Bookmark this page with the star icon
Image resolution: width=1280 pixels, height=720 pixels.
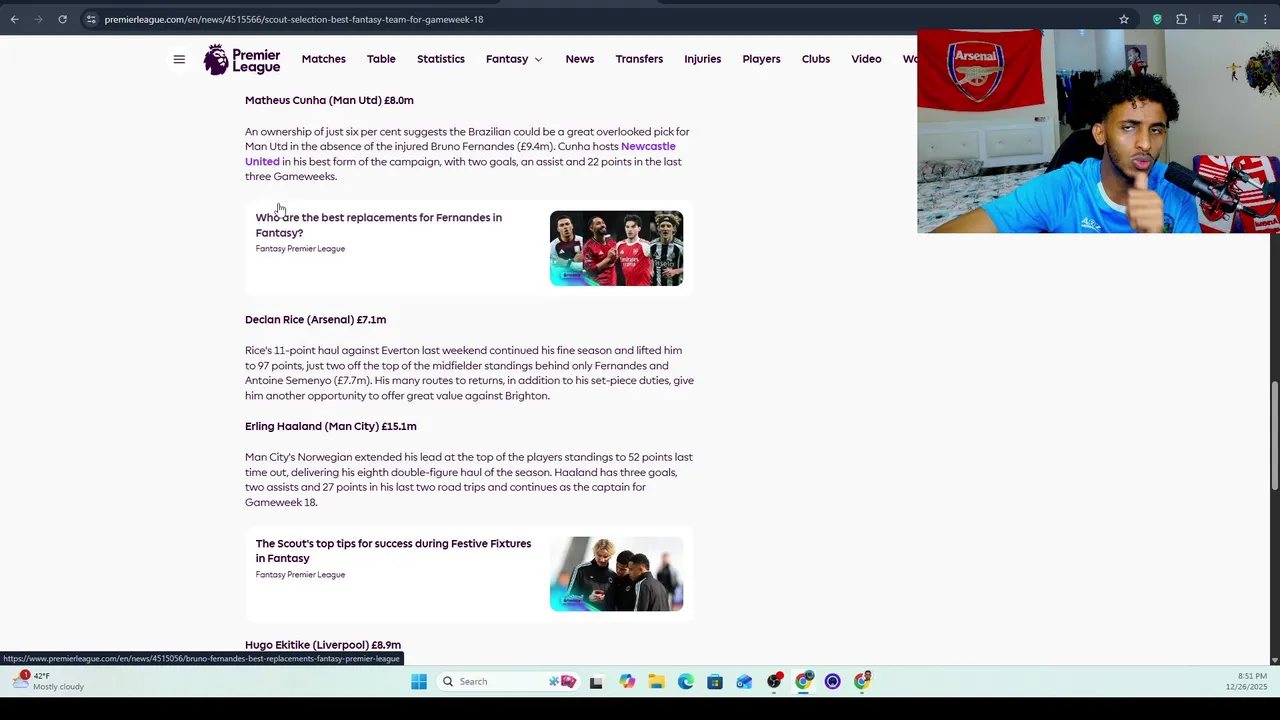[1124, 19]
